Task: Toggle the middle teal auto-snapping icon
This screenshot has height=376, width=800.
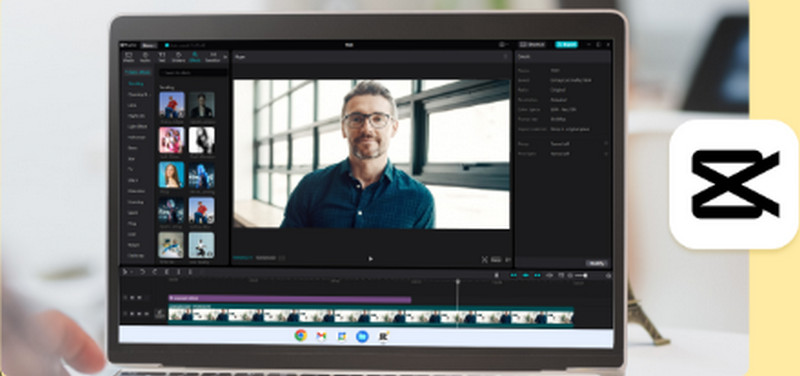Action: click(526, 275)
